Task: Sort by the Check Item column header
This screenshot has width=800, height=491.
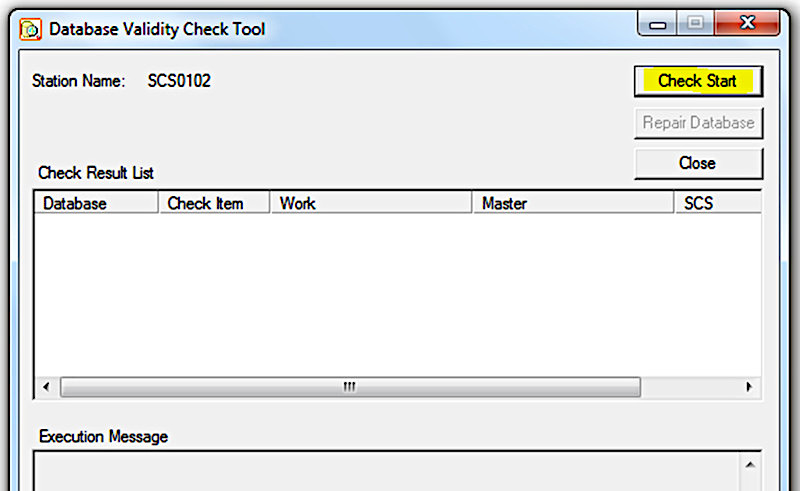Action: [x=214, y=203]
